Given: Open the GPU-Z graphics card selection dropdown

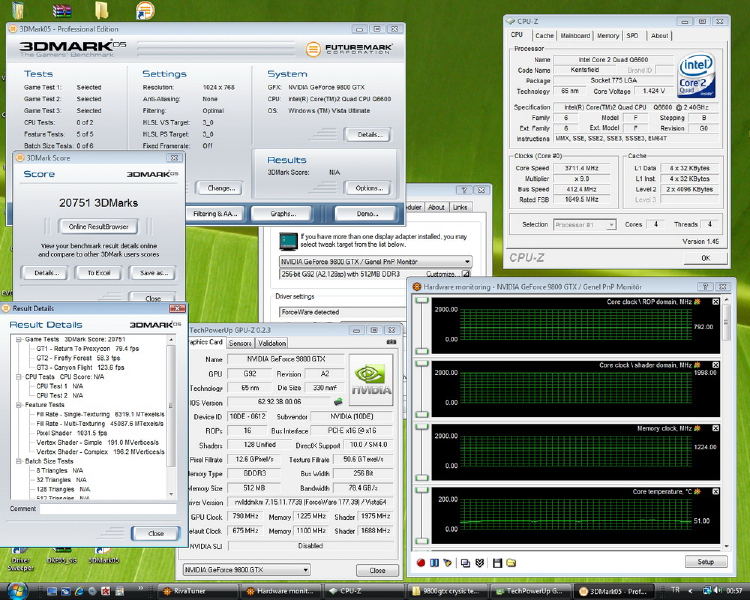Looking at the screenshot, I should coord(305,570).
